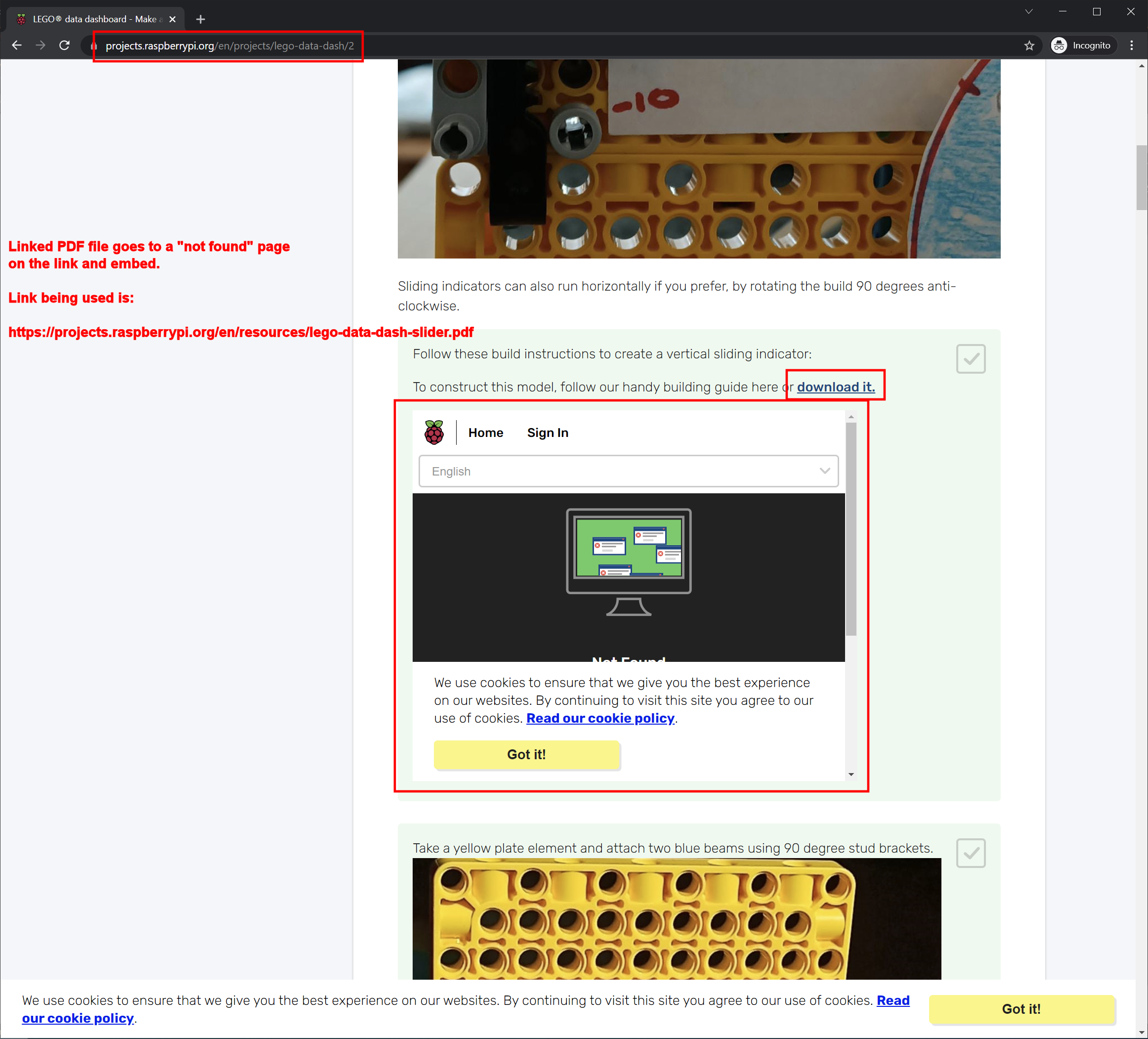Click the embedded frame scrollbar thumb
Image resolution: width=1148 pixels, height=1039 pixels.
(851, 528)
